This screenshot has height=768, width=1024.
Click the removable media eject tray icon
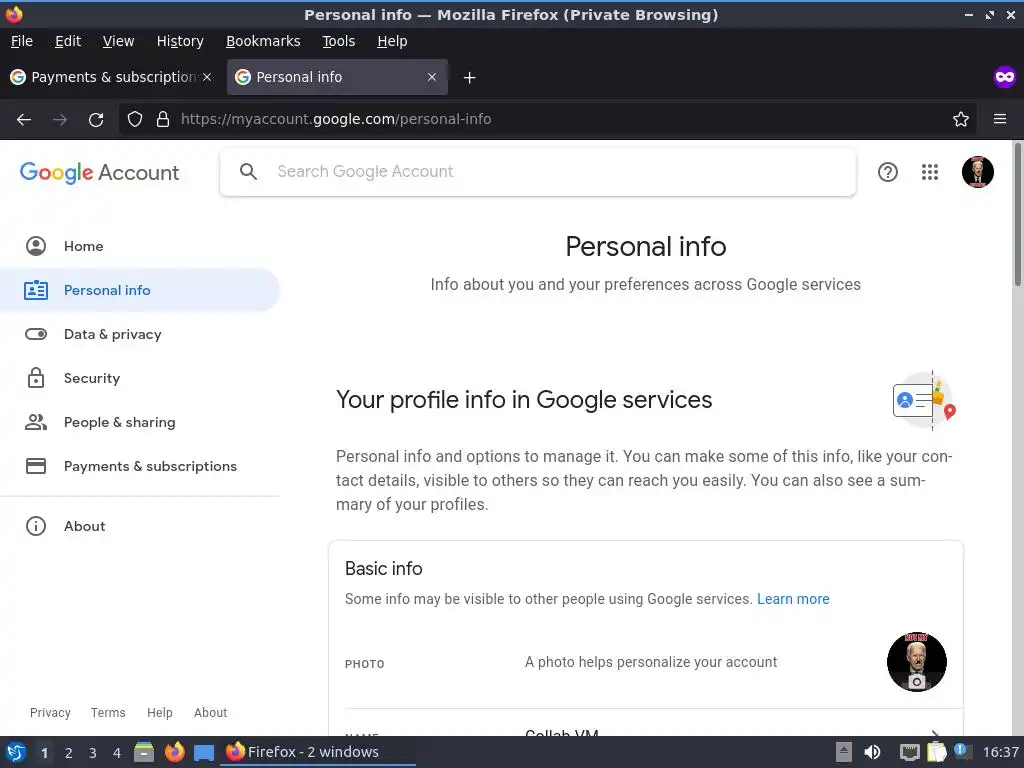843,752
